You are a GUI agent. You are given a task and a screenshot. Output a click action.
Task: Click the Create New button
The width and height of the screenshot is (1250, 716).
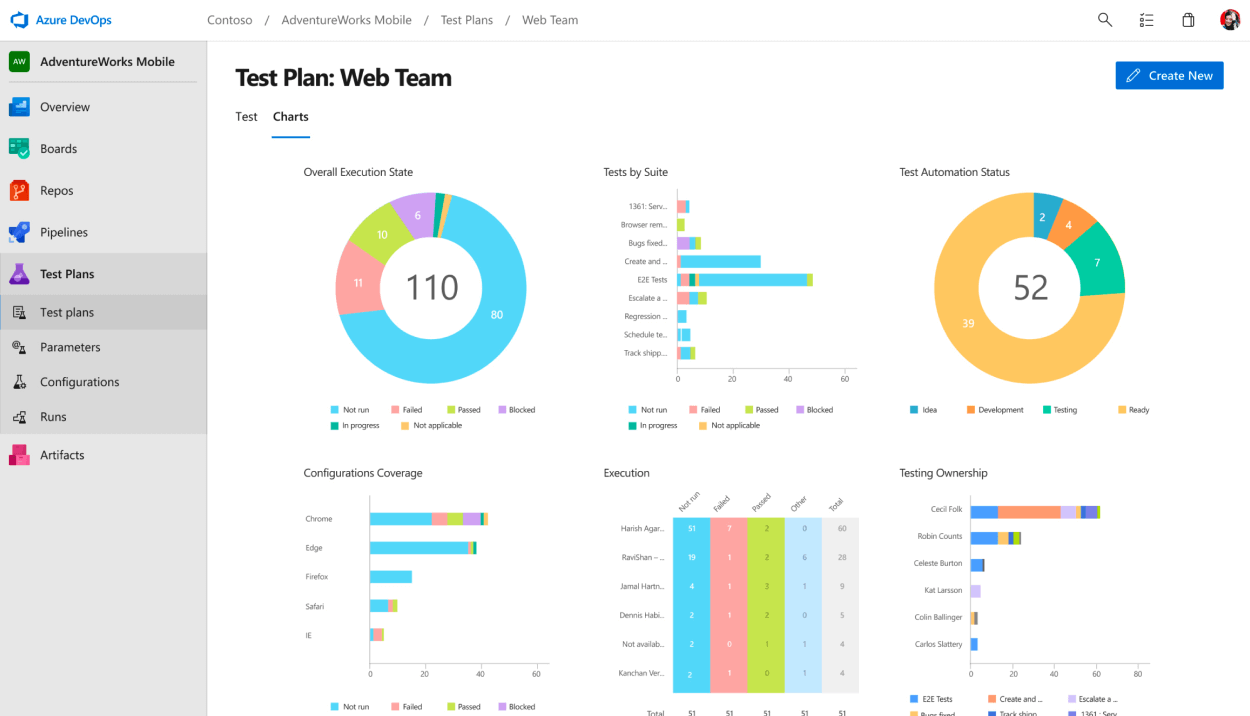(1169, 76)
